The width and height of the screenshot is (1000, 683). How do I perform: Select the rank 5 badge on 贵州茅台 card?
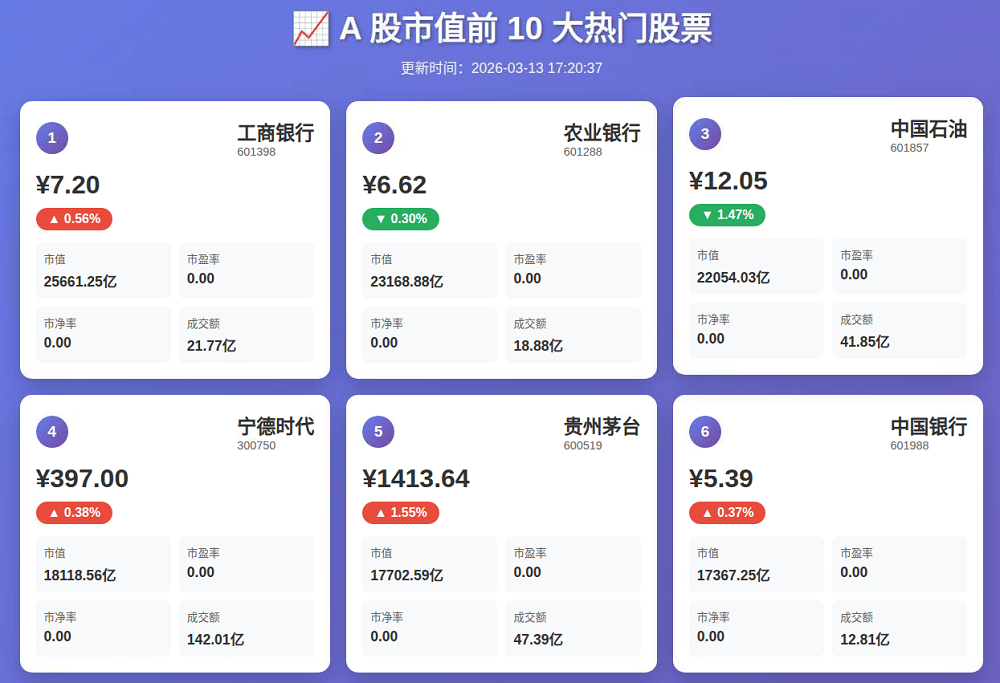pyautogui.click(x=378, y=431)
